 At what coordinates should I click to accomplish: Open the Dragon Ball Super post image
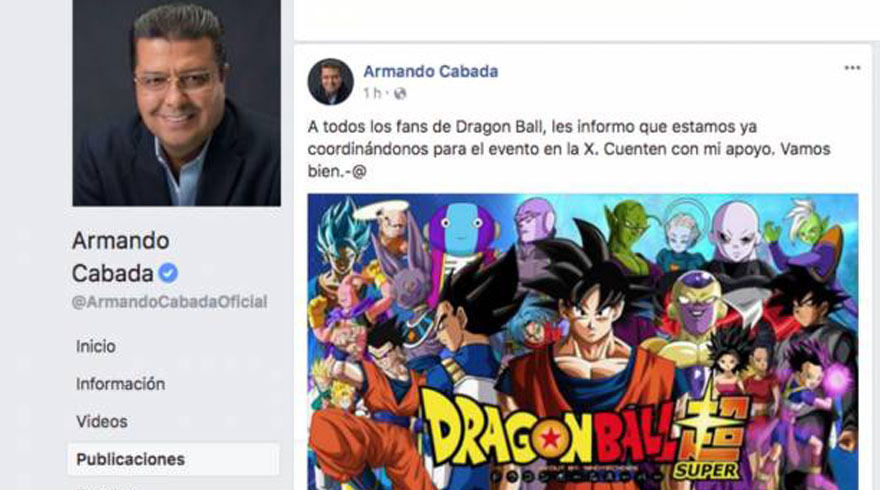click(583, 342)
